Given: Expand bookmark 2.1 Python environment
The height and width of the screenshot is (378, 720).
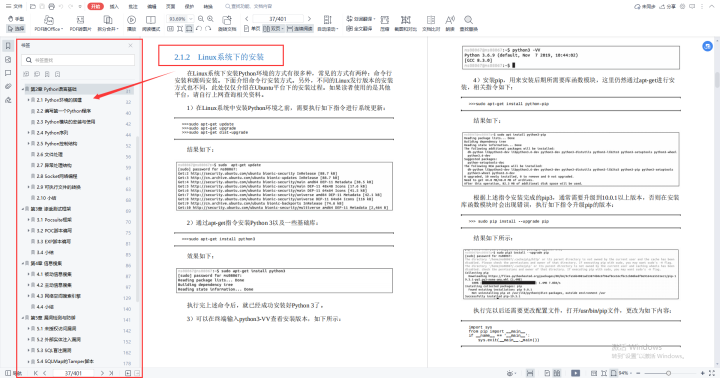Looking at the screenshot, I should pyautogui.click(x=28, y=100).
